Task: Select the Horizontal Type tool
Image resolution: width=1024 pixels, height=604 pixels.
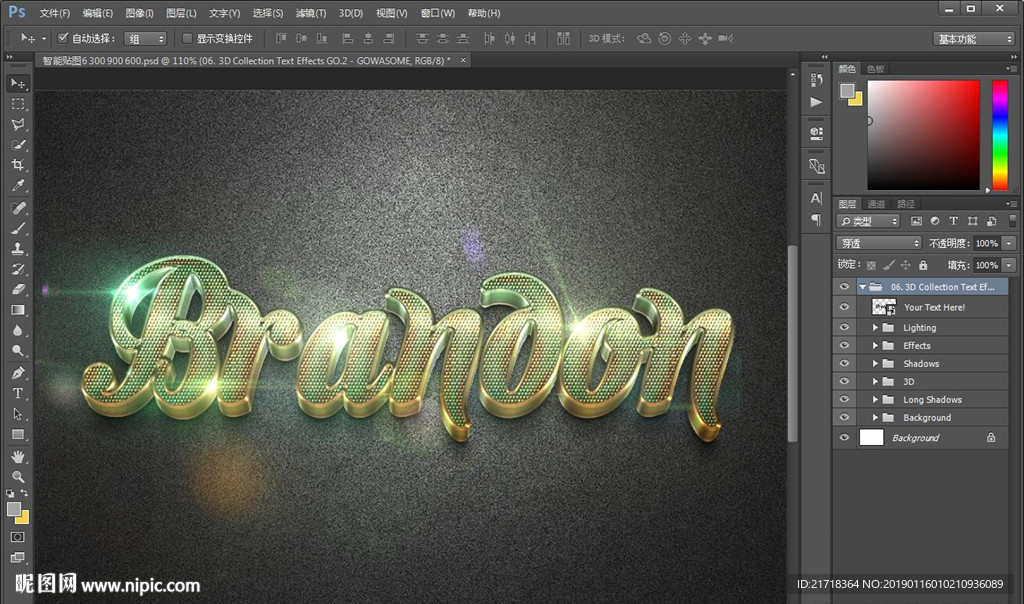Action: 18,393
